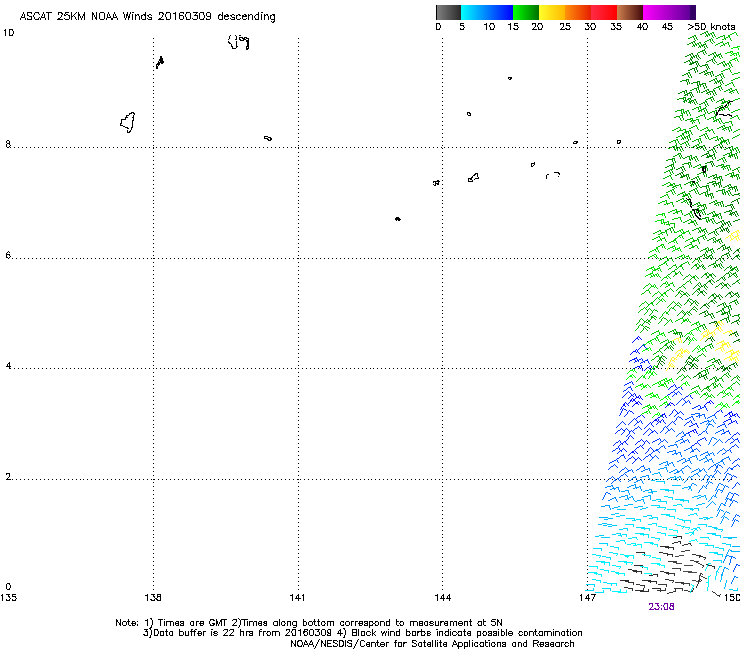
Task: Click the longitude label '141'
Action: [297, 598]
